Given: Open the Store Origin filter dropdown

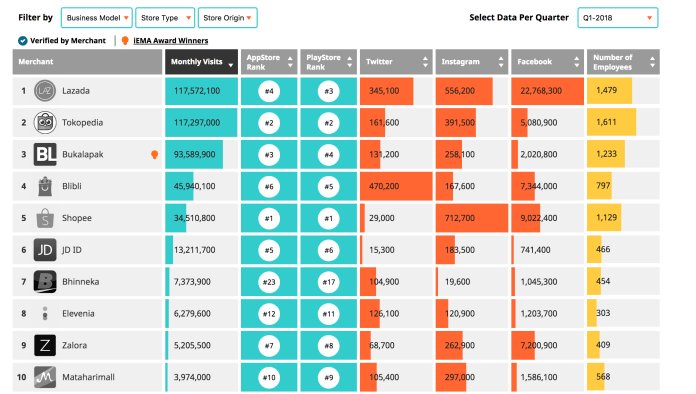Looking at the screenshot, I should pos(227,18).
